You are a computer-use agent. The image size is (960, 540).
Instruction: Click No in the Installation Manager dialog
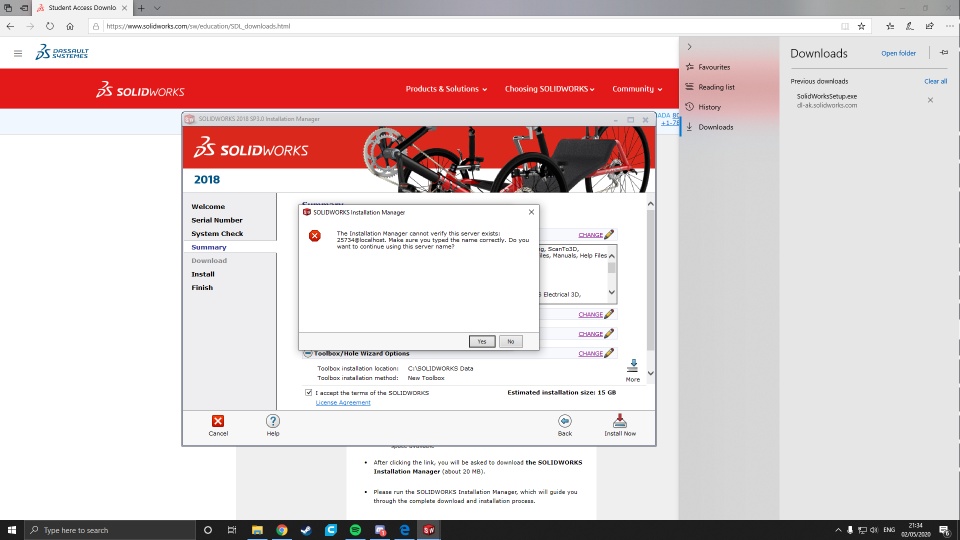click(x=511, y=342)
